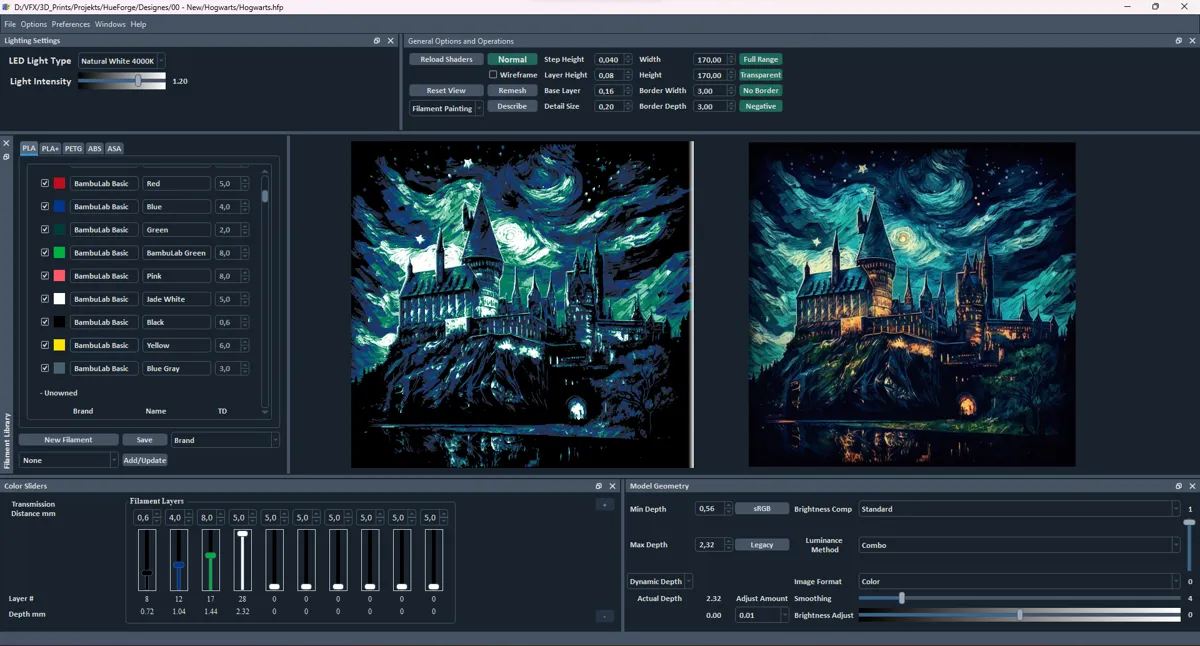This screenshot has width=1200, height=646.
Task: Float the Filament Library side panel
Action: click(x=6, y=156)
